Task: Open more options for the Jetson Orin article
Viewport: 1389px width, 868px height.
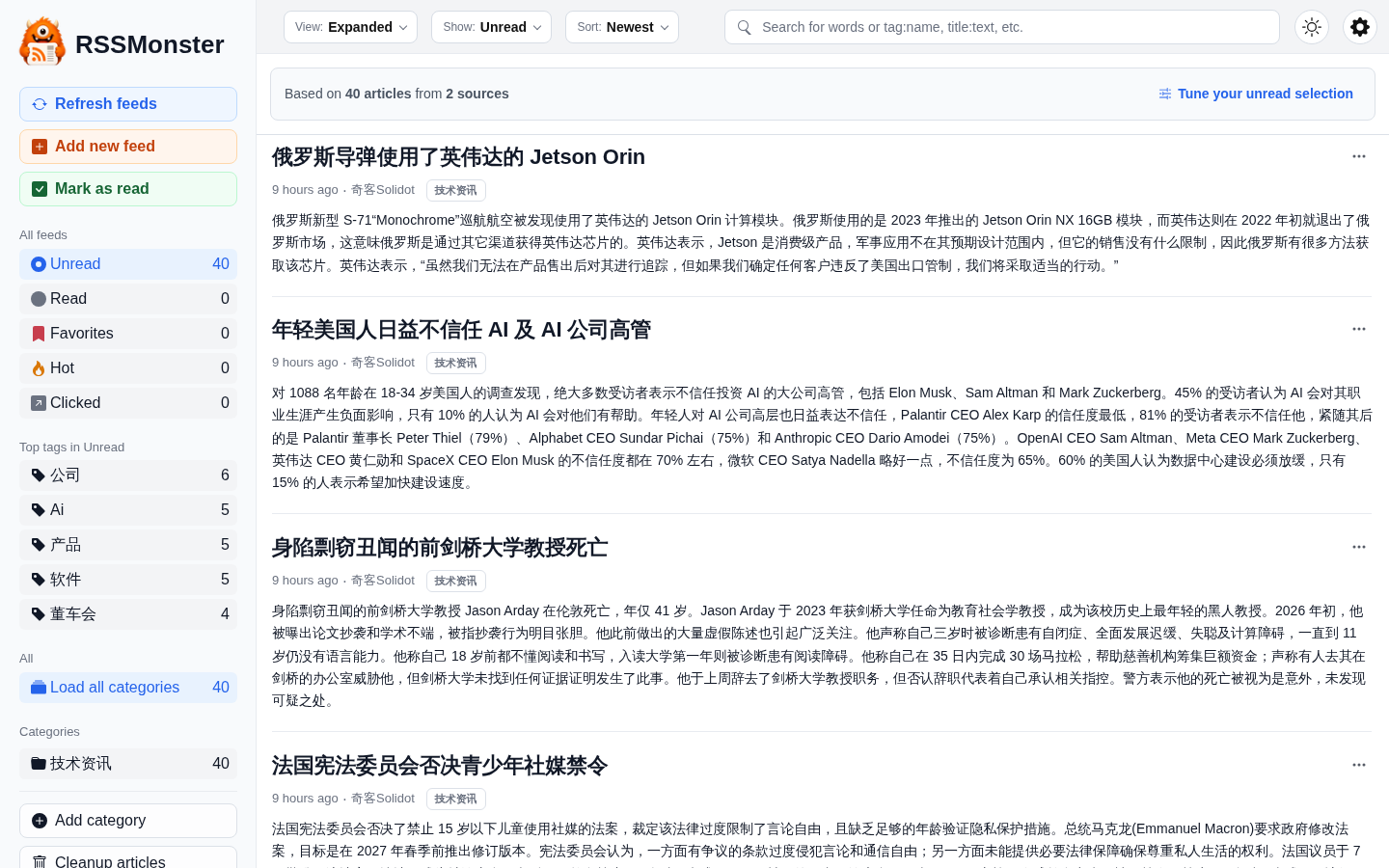Action: pyautogui.click(x=1359, y=156)
